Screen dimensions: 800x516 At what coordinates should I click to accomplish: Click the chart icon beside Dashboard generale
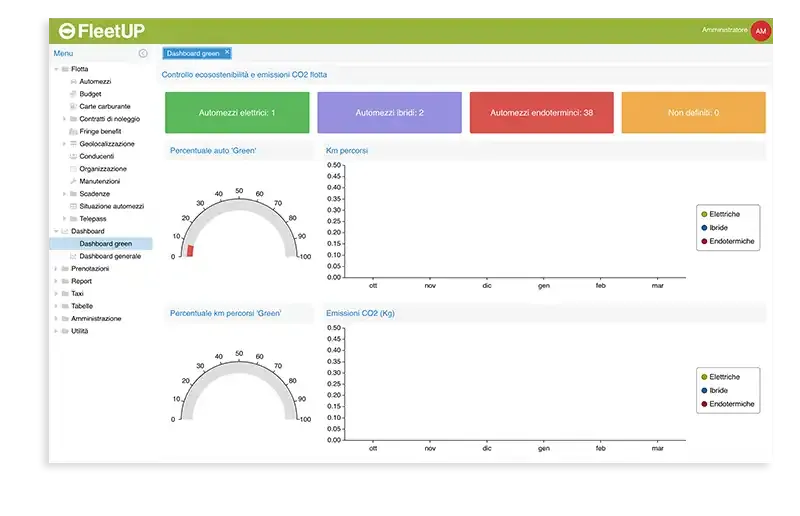coord(73,256)
